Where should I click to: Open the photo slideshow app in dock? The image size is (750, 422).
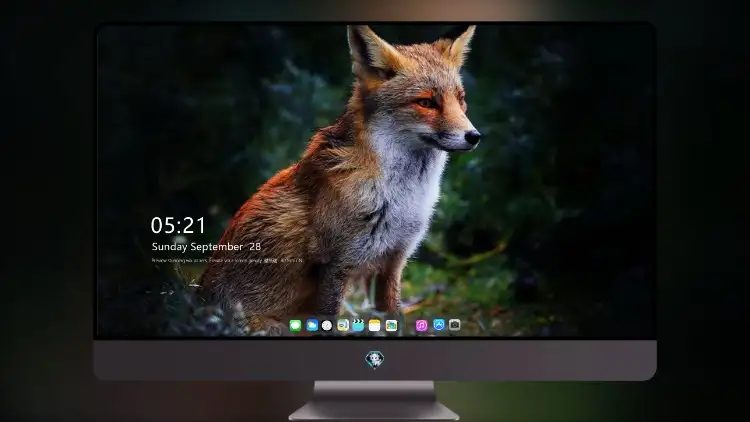(x=391, y=326)
